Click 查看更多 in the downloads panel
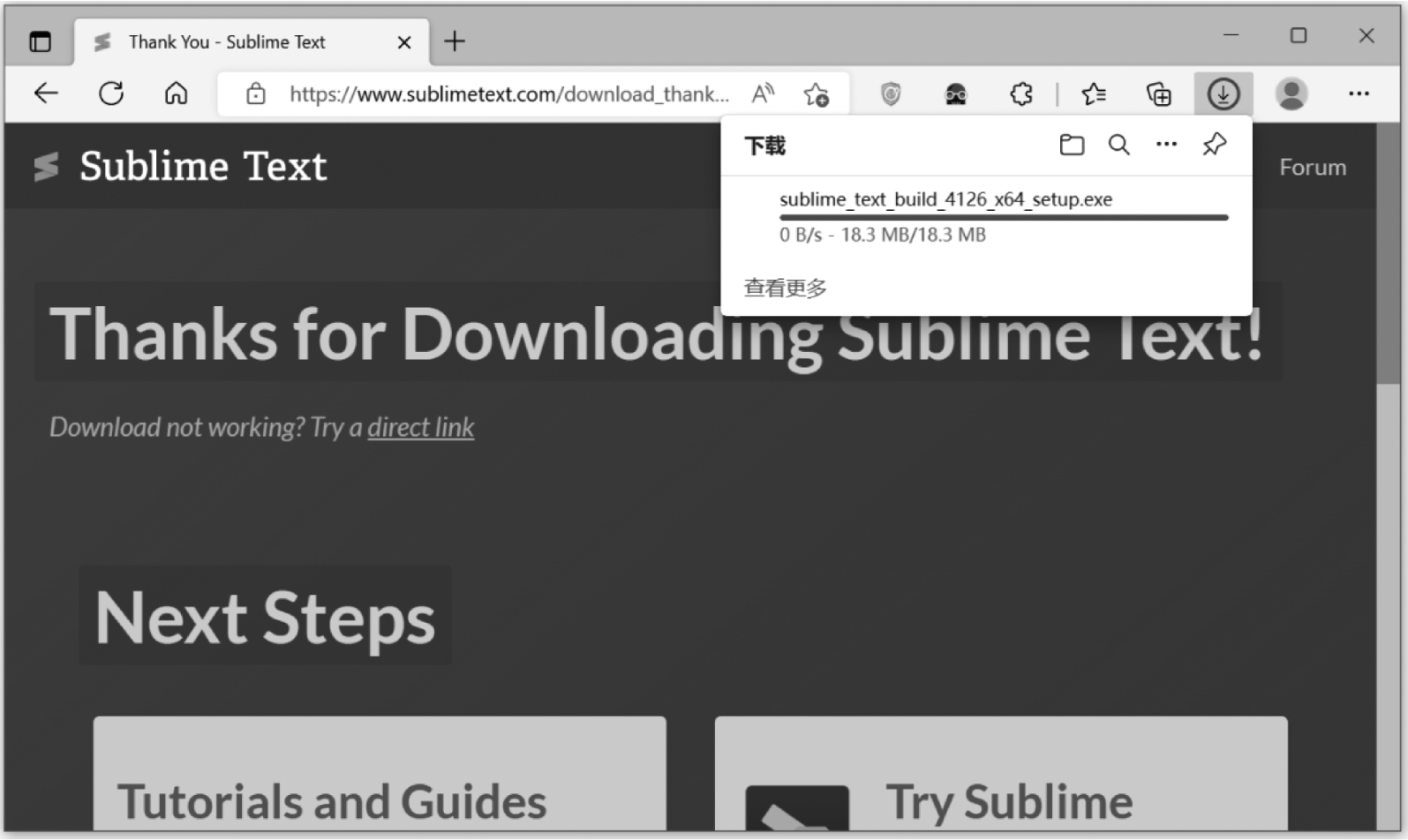 (x=785, y=289)
